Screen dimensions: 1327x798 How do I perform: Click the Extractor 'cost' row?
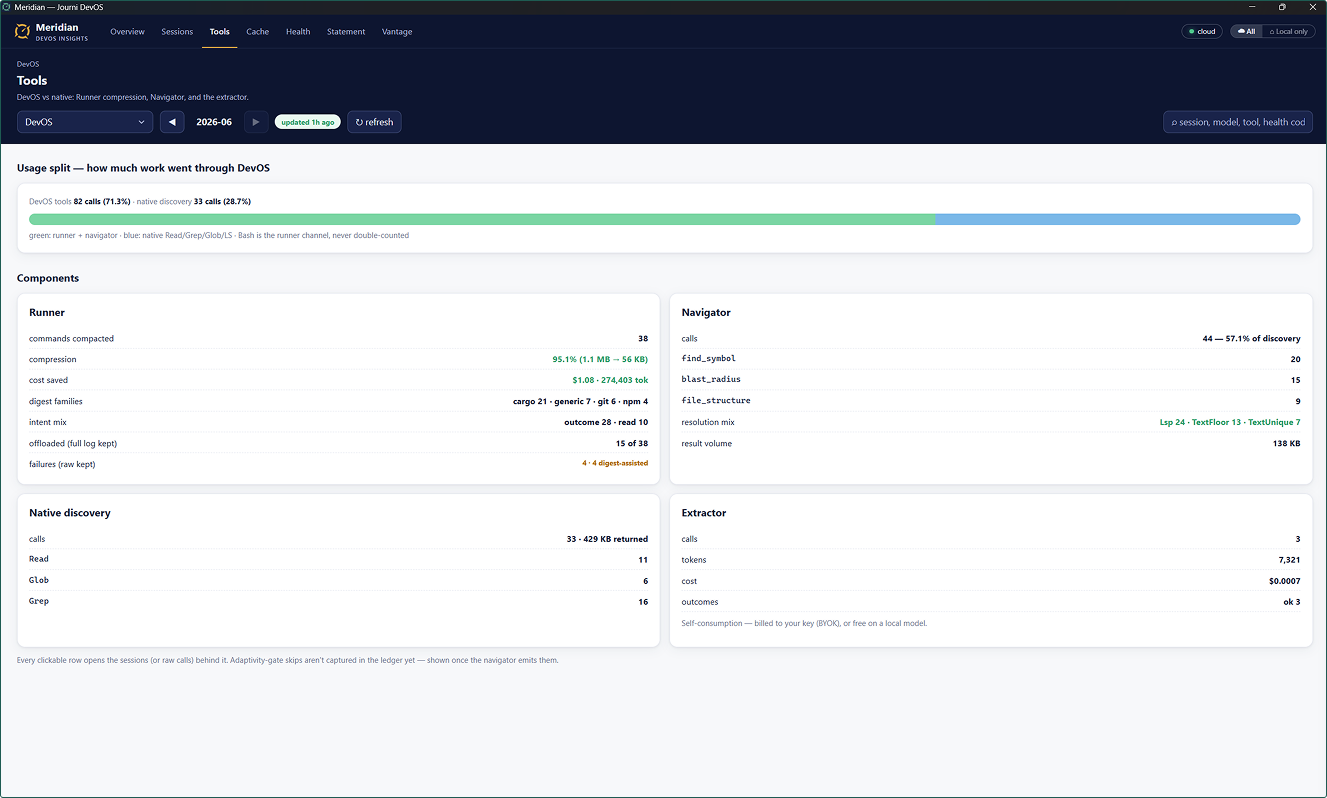(x=991, y=581)
